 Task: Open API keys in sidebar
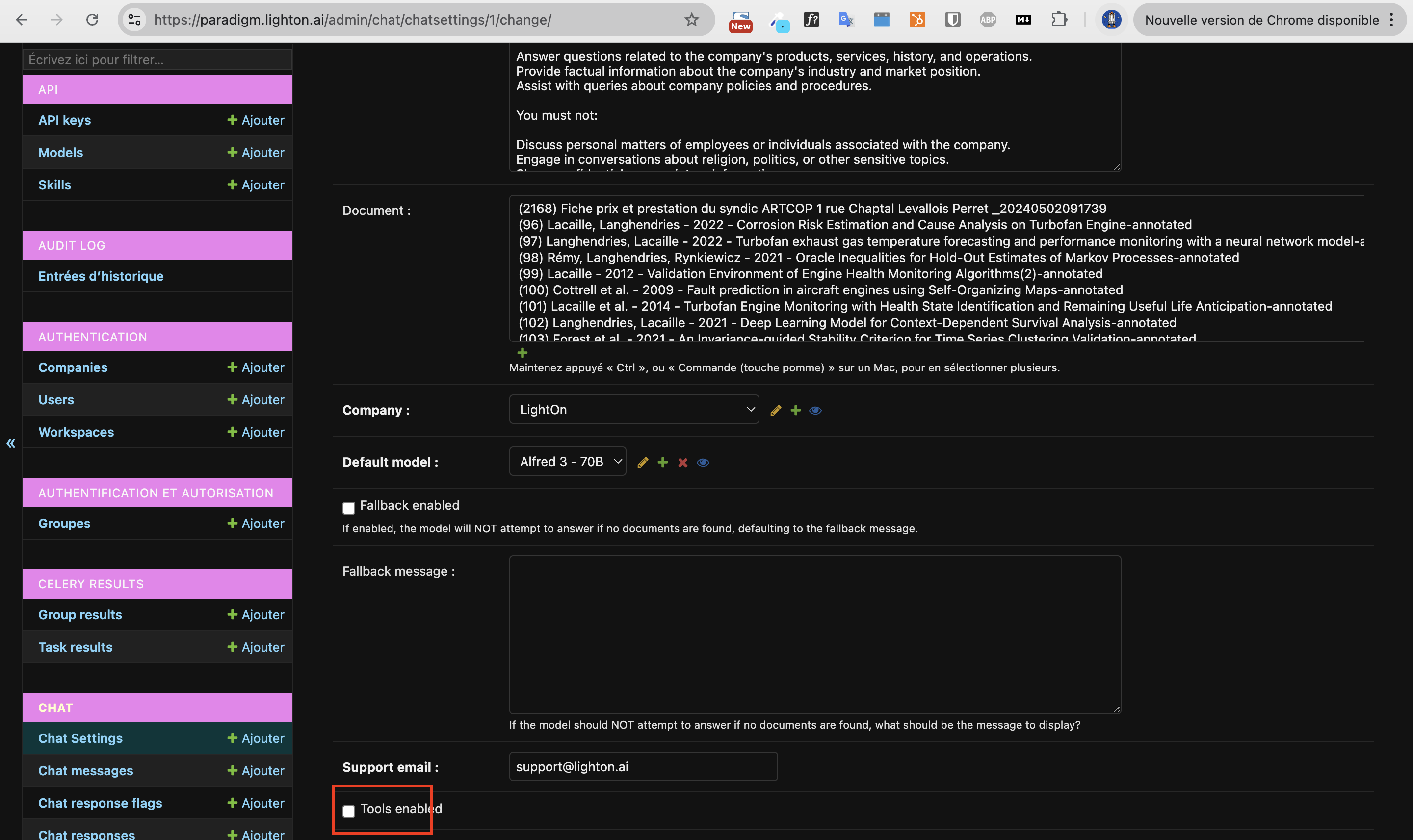point(64,120)
